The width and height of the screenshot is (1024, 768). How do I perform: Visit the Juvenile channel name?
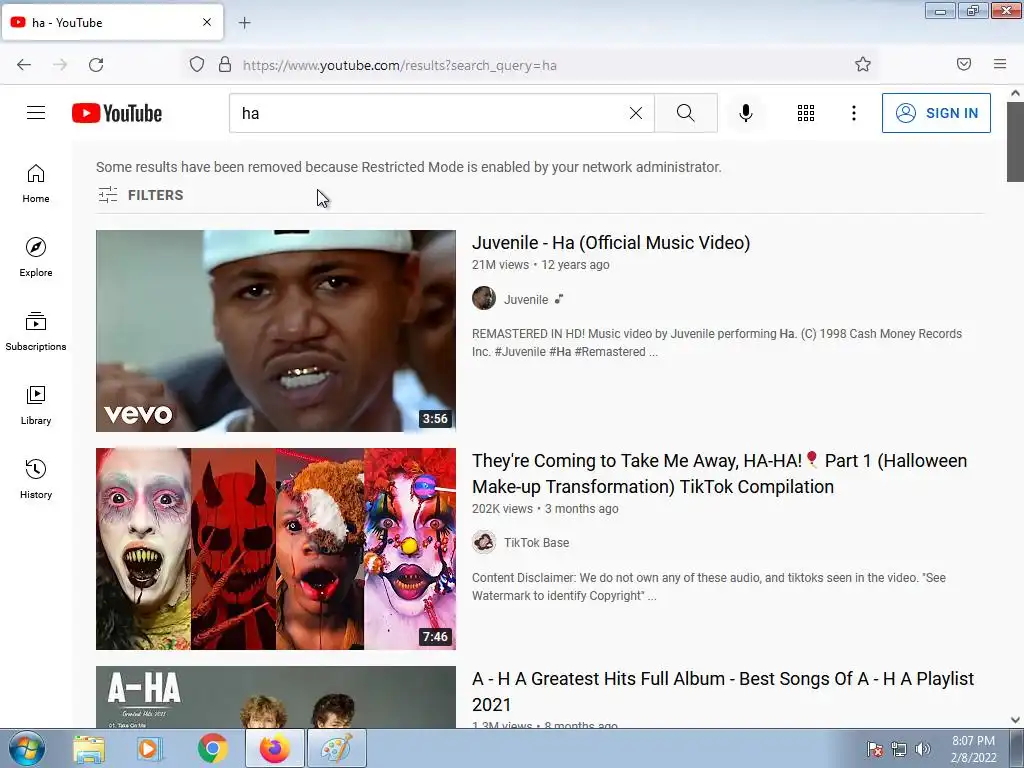tap(526, 300)
